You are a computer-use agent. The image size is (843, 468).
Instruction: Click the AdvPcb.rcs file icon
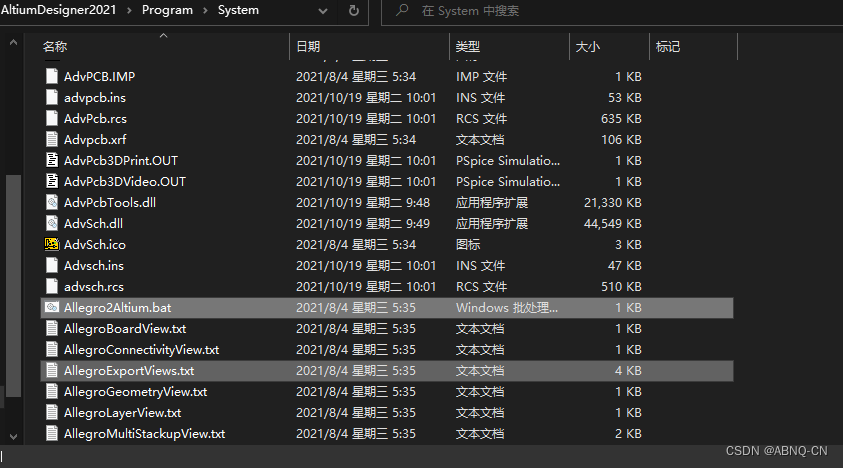[x=52, y=118]
